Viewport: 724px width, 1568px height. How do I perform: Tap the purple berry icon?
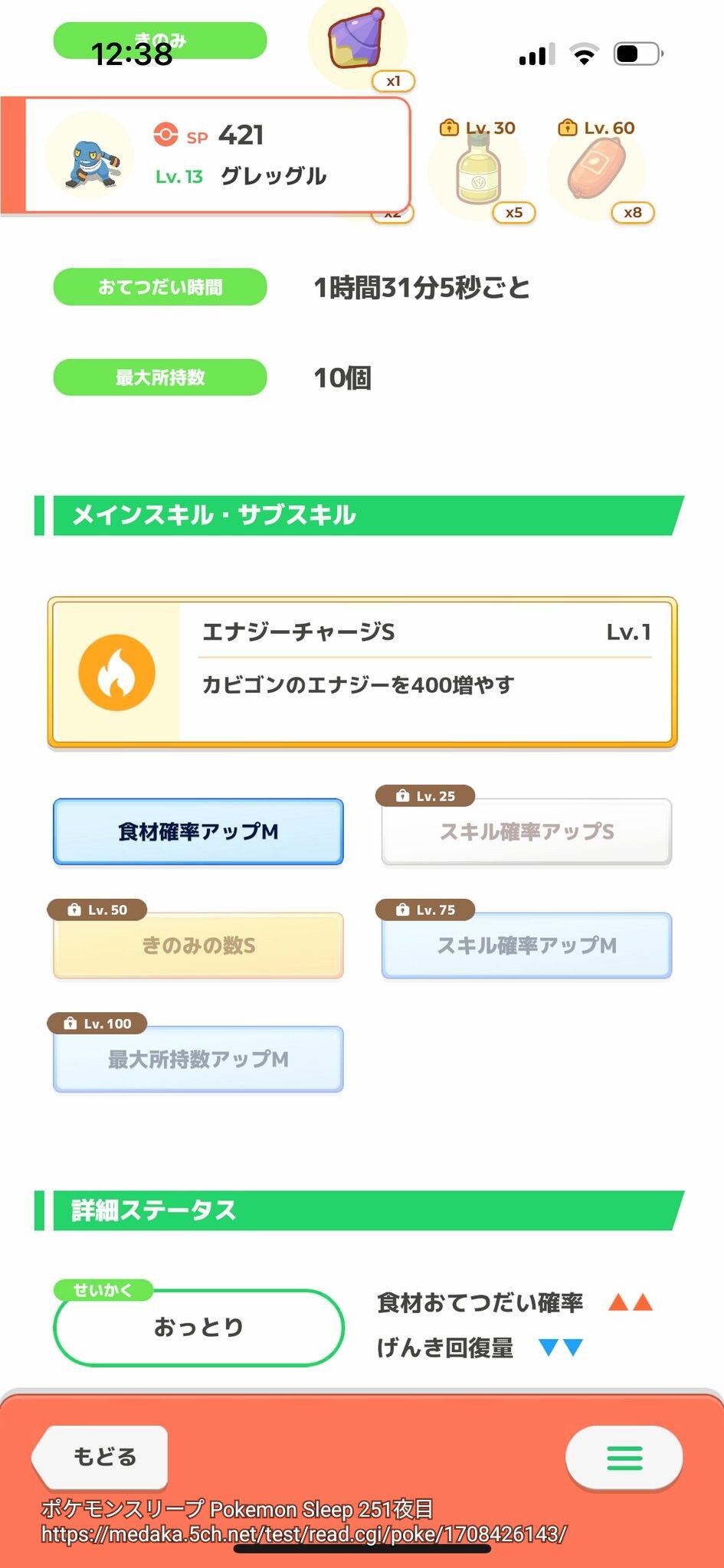pos(357,41)
